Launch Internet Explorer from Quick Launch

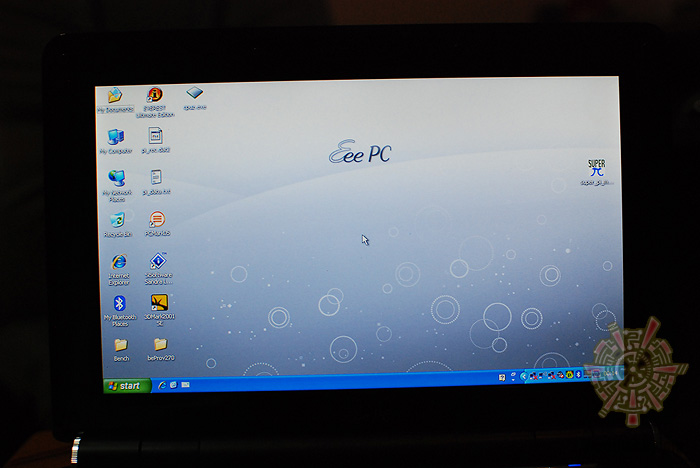point(162,385)
